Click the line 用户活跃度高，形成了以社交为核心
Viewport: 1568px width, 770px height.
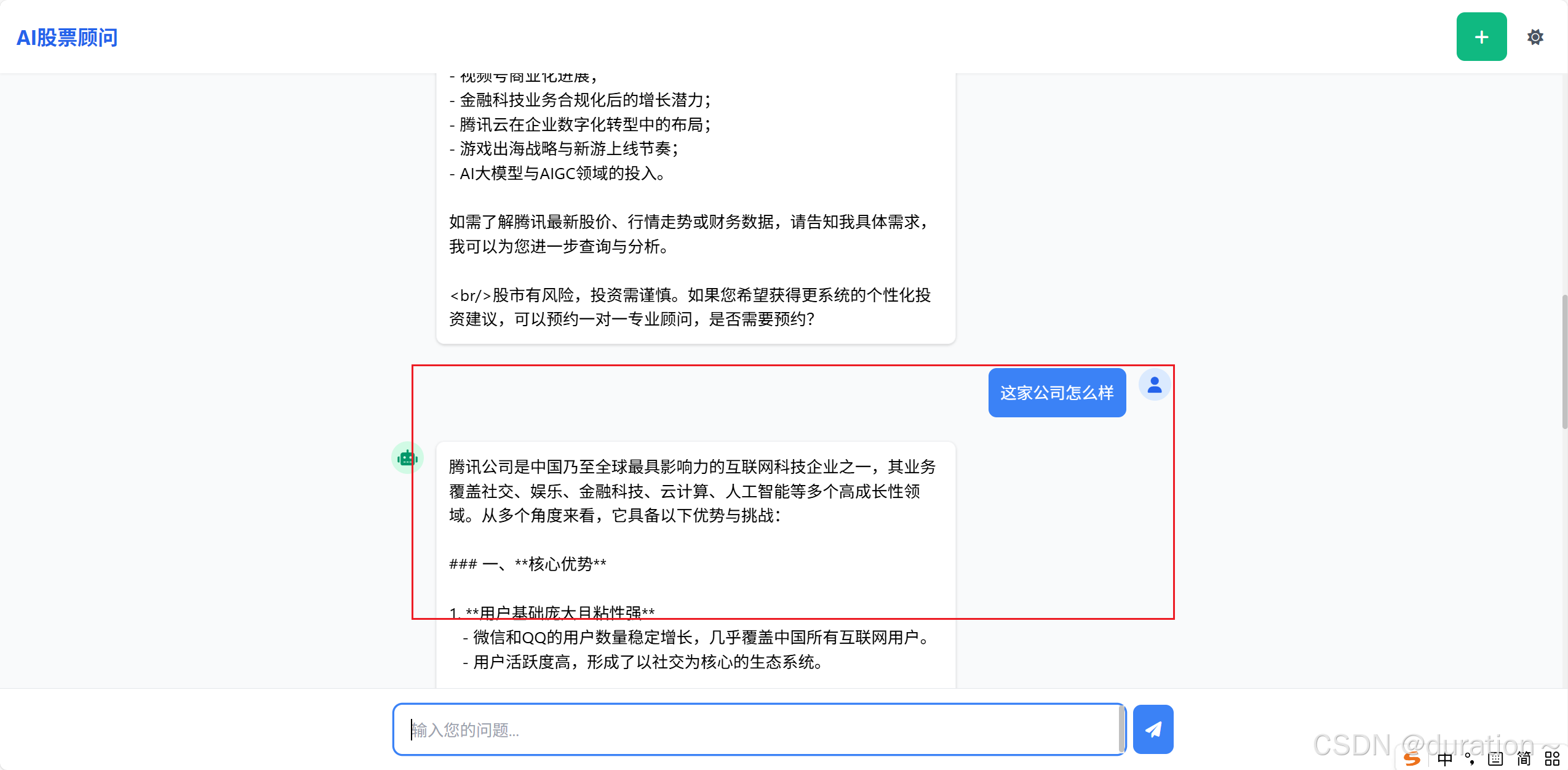pos(643,662)
